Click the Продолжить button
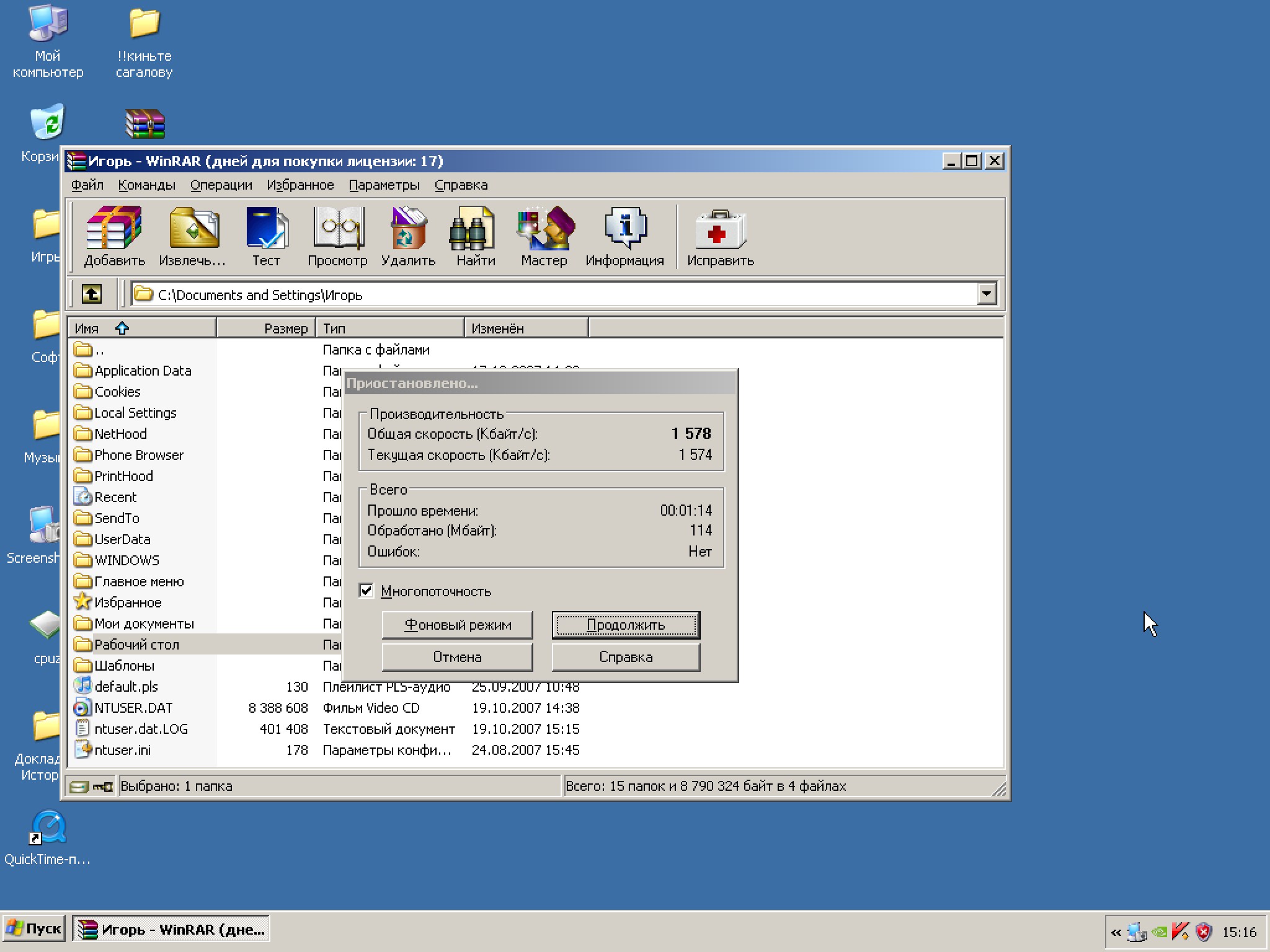This screenshot has width=1270, height=952. 626,625
